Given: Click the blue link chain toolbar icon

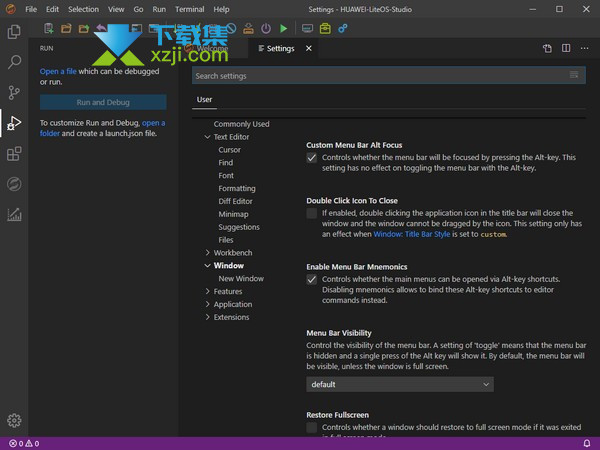Looking at the screenshot, I should point(343,28).
